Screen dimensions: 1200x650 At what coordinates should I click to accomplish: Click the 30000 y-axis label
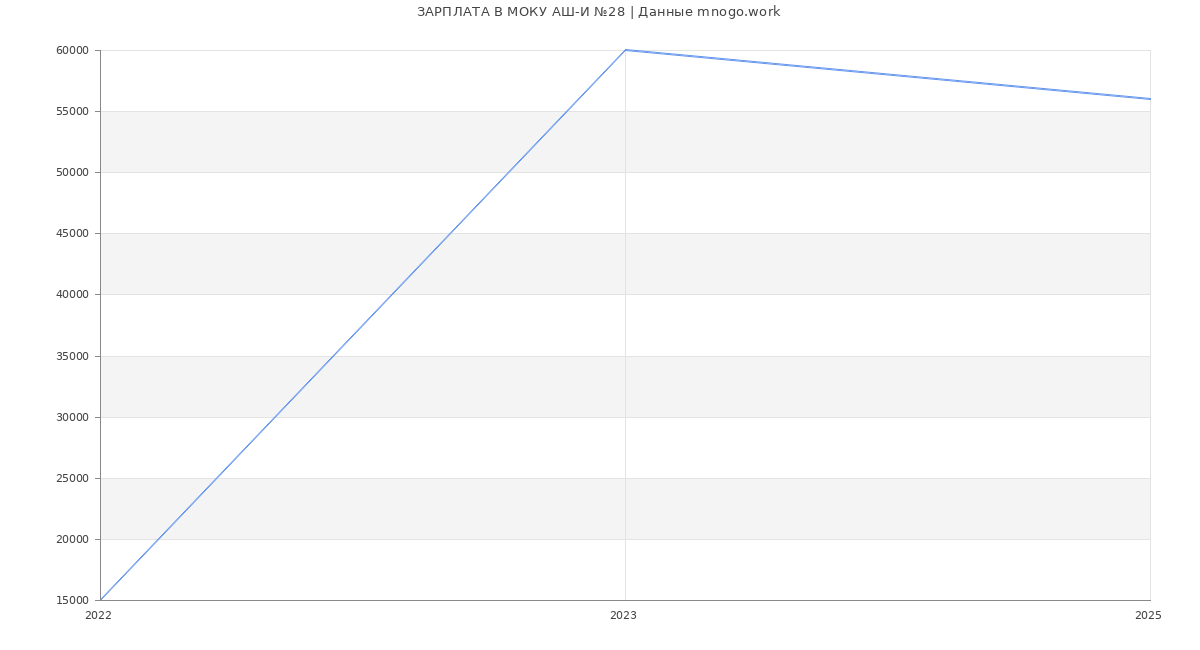tap(73, 417)
